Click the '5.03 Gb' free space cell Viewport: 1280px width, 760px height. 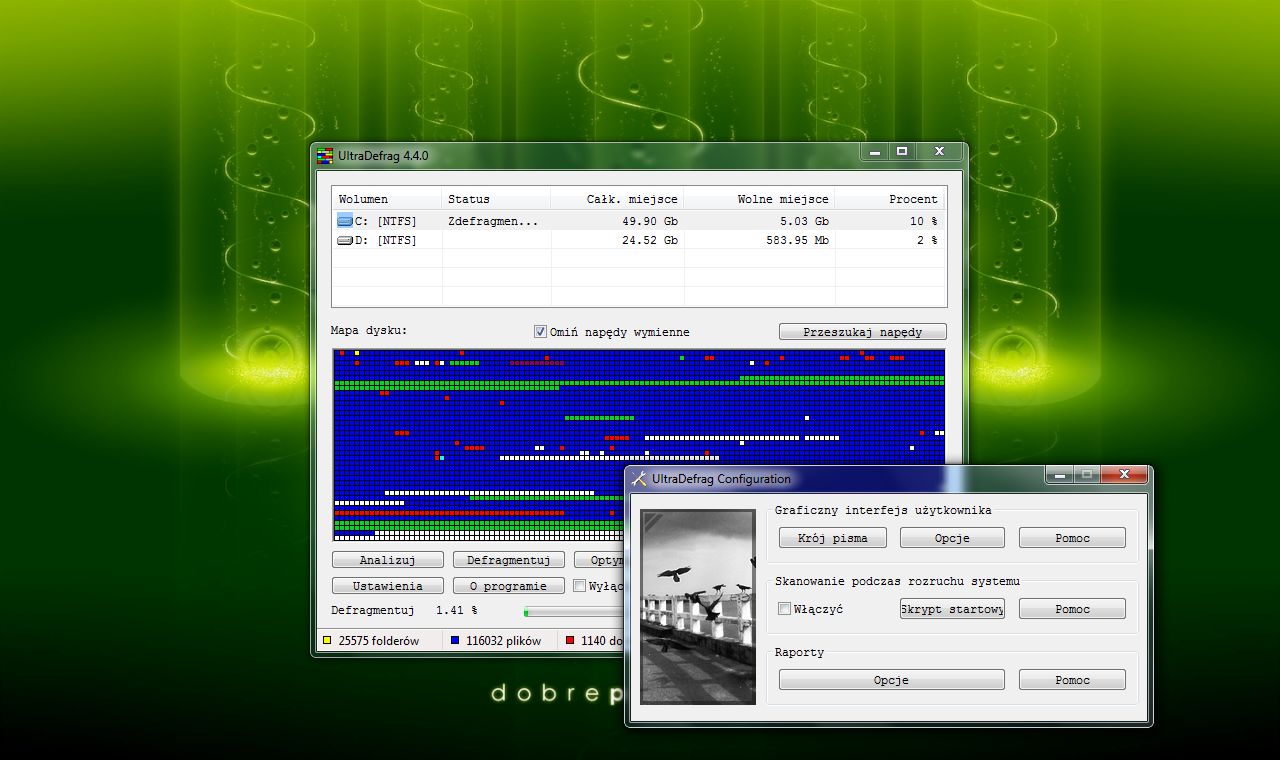803,221
